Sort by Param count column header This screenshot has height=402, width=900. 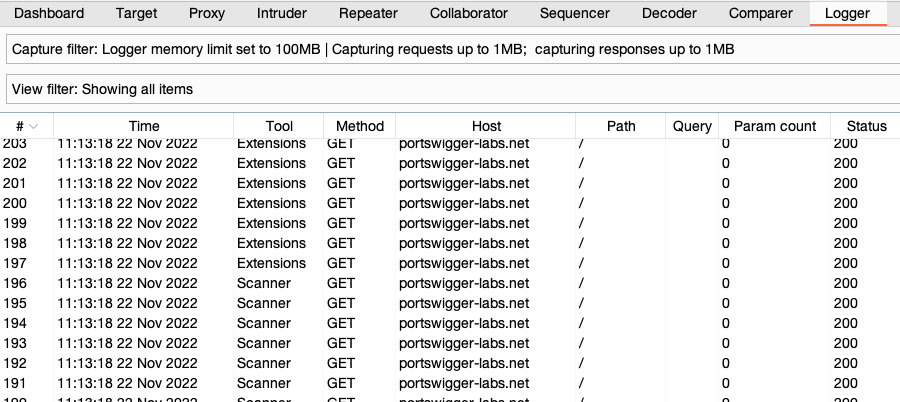pyautogui.click(x=775, y=126)
